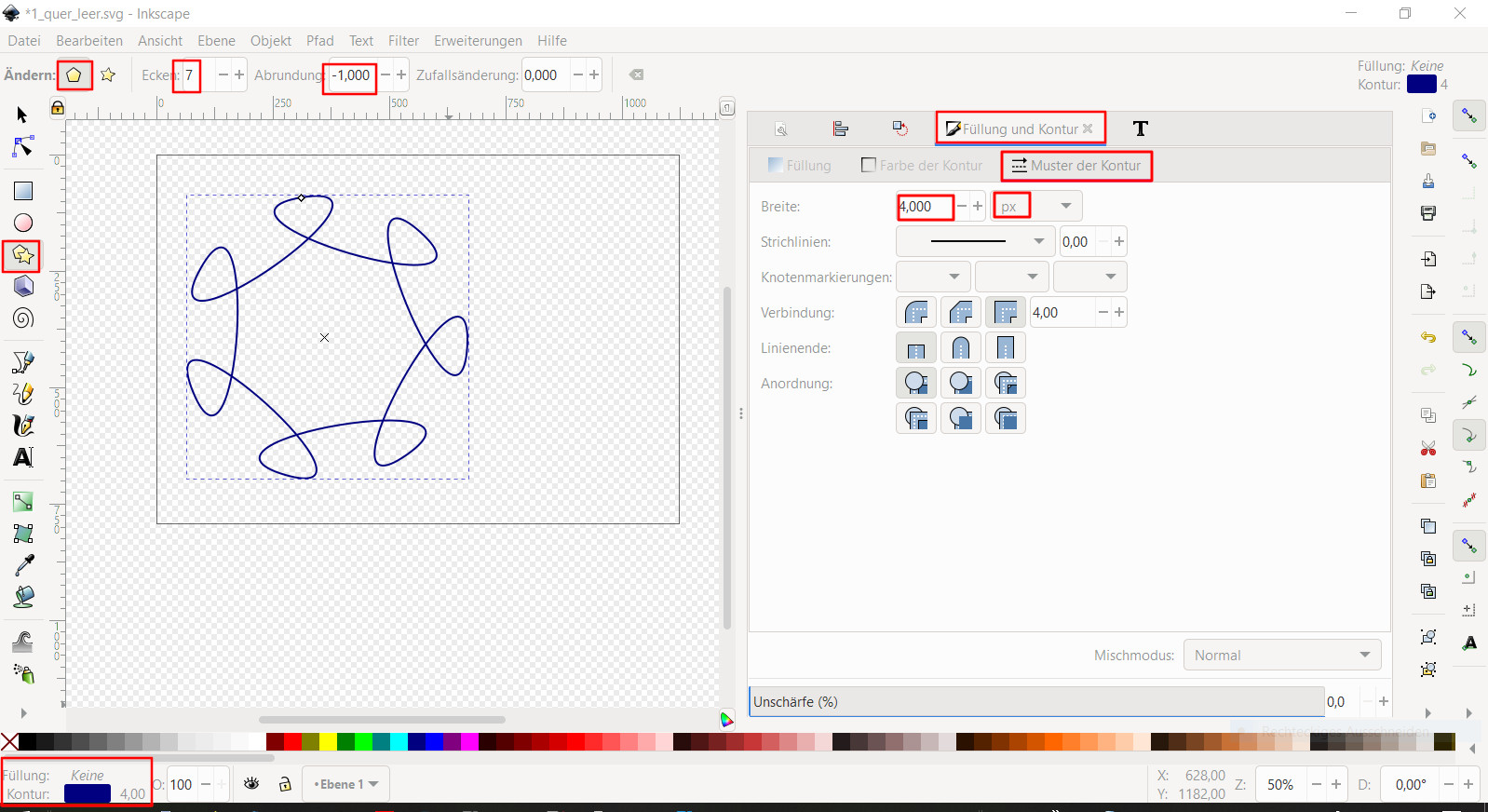
Task: Increase the zoom percentage
Action: pos(1336,784)
